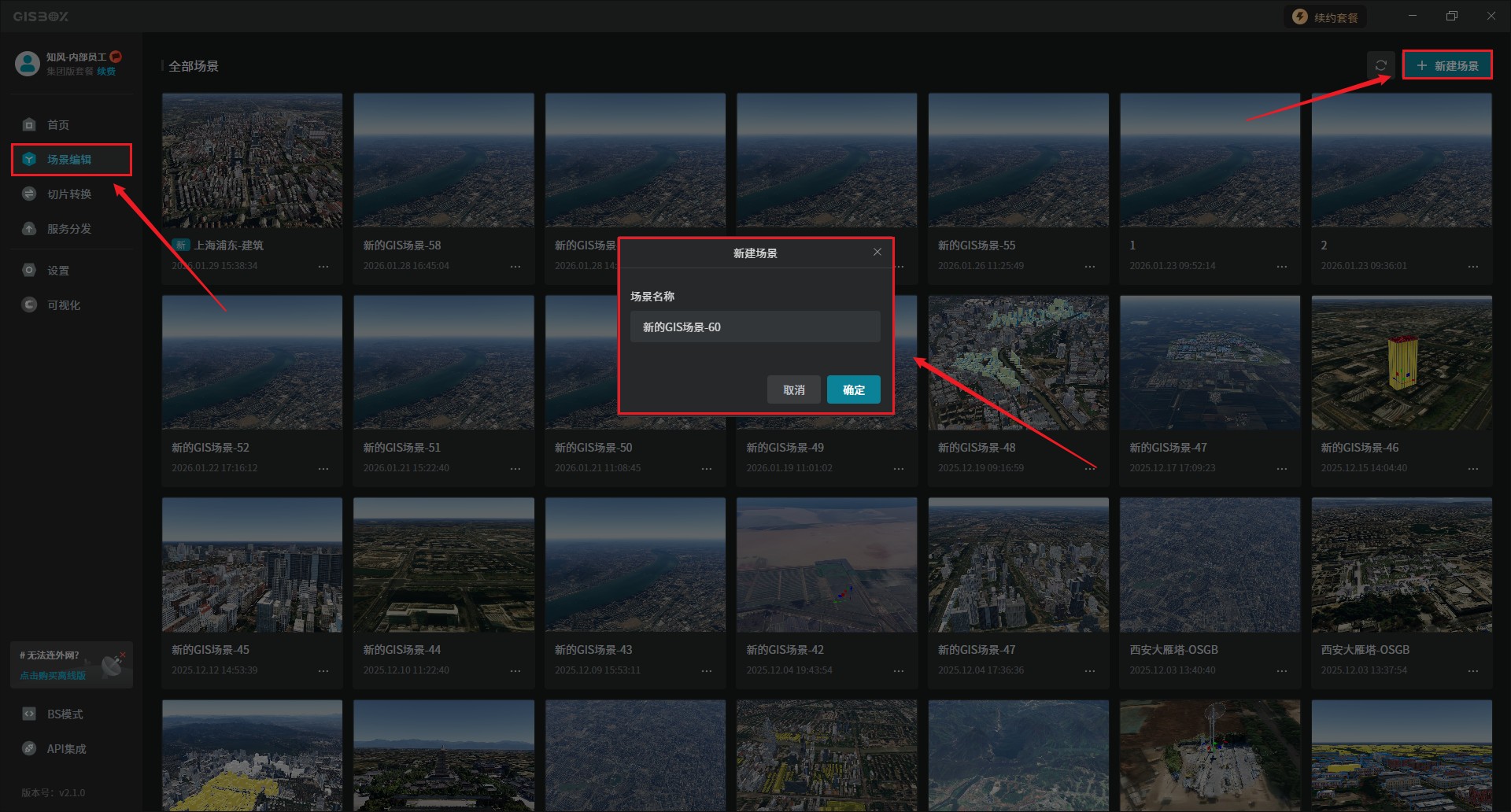Click the 场景名称 input field
The width and height of the screenshot is (1511, 812).
click(x=755, y=327)
